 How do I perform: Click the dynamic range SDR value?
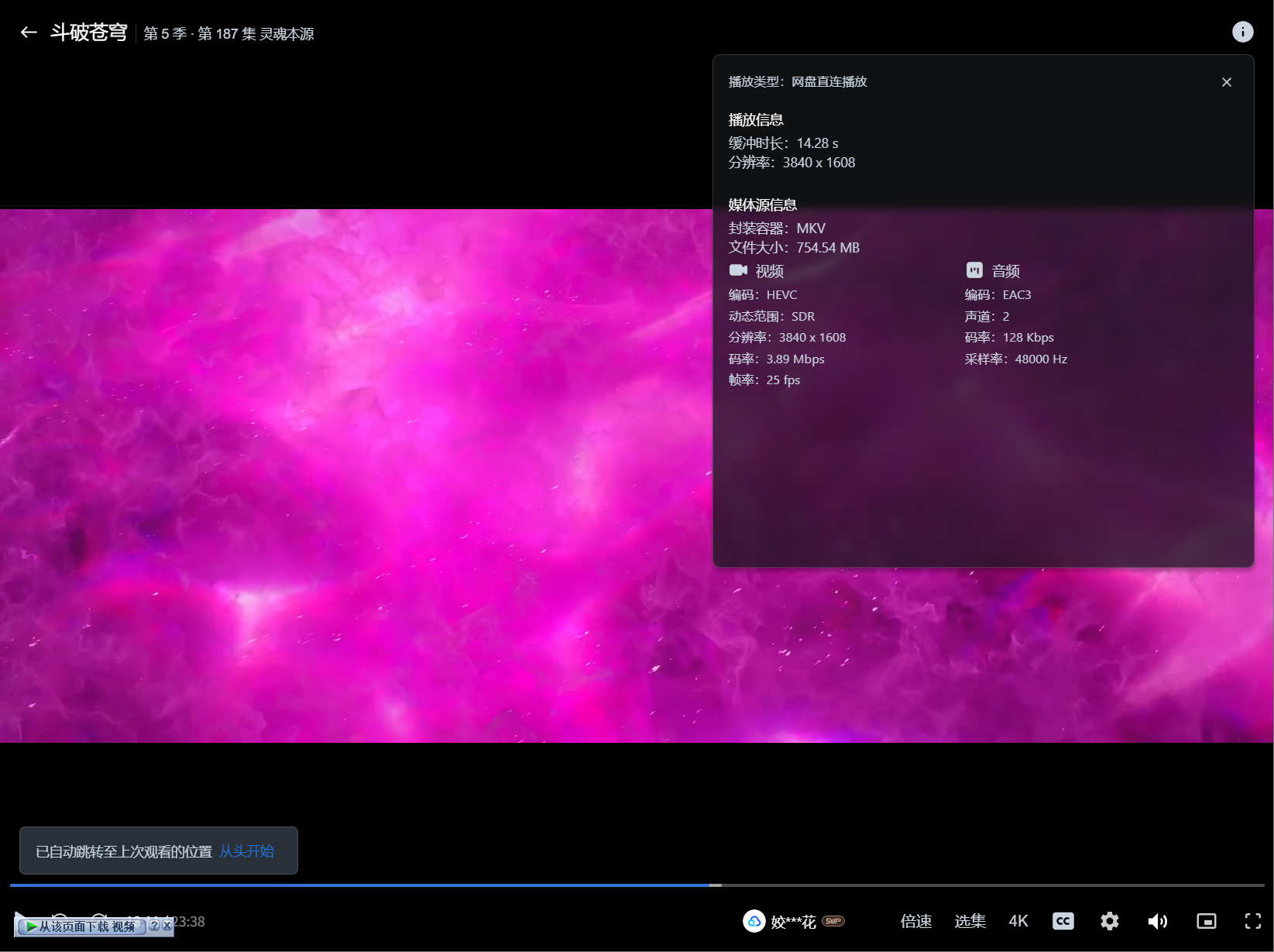point(803,317)
